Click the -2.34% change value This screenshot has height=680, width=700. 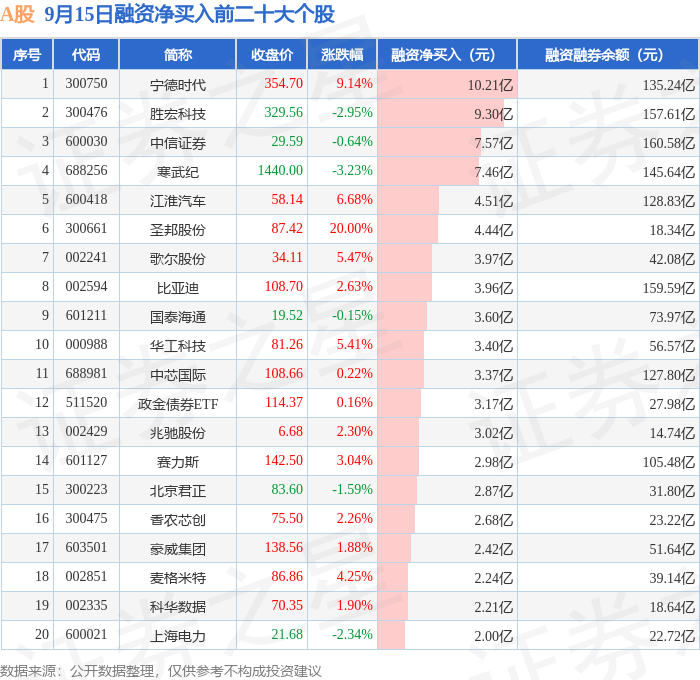[x=352, y=635]
